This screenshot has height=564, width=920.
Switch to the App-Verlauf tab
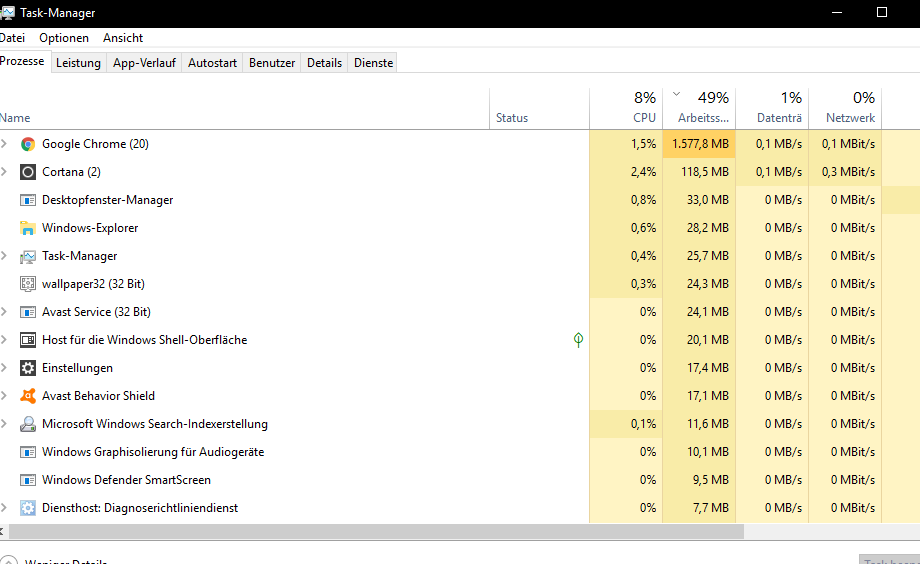144,63
